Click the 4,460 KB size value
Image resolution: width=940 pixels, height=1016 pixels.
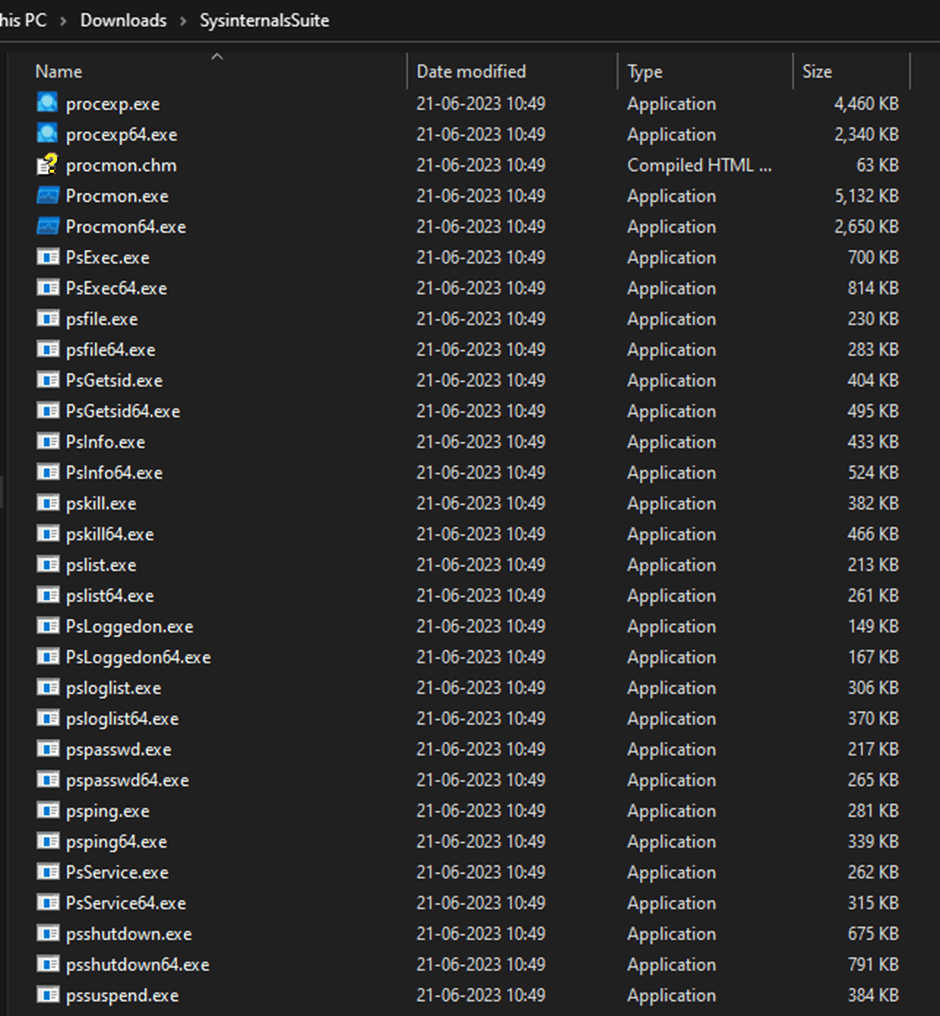click(x=866, y=104)
